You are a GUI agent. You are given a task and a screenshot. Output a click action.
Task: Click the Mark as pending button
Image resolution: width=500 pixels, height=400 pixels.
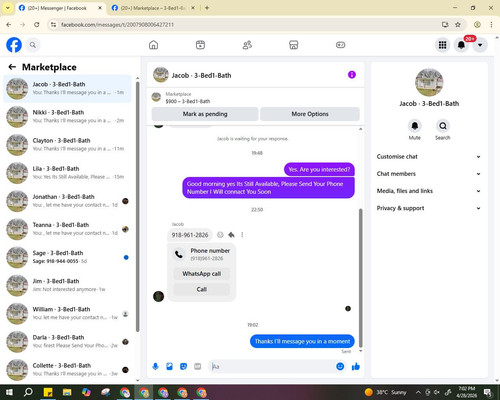point(205,114)
